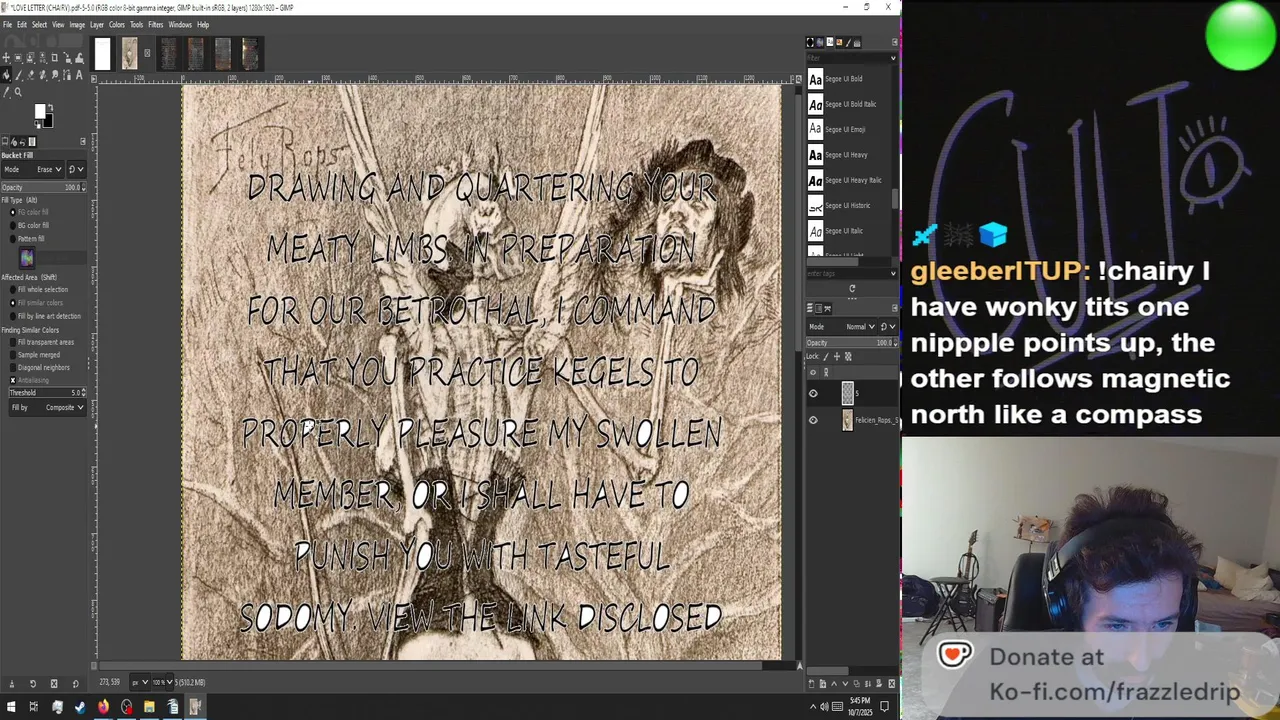Screen dimensions: 1280x720
Task: Open tool options panel configure menu
Action: pos(83,141)
